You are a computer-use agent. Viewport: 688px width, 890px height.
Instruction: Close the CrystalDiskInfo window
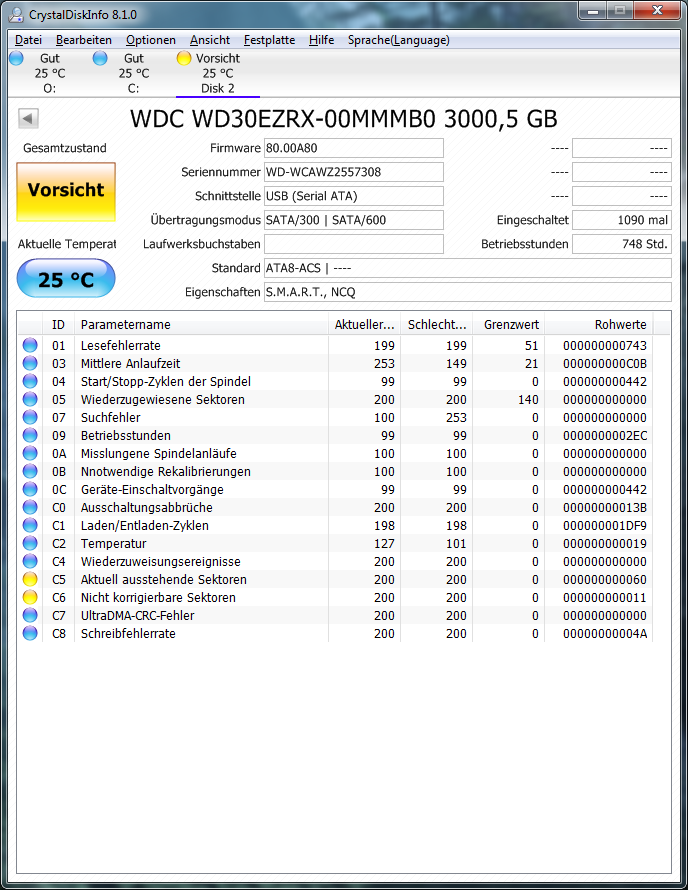[x=657, y=10]
